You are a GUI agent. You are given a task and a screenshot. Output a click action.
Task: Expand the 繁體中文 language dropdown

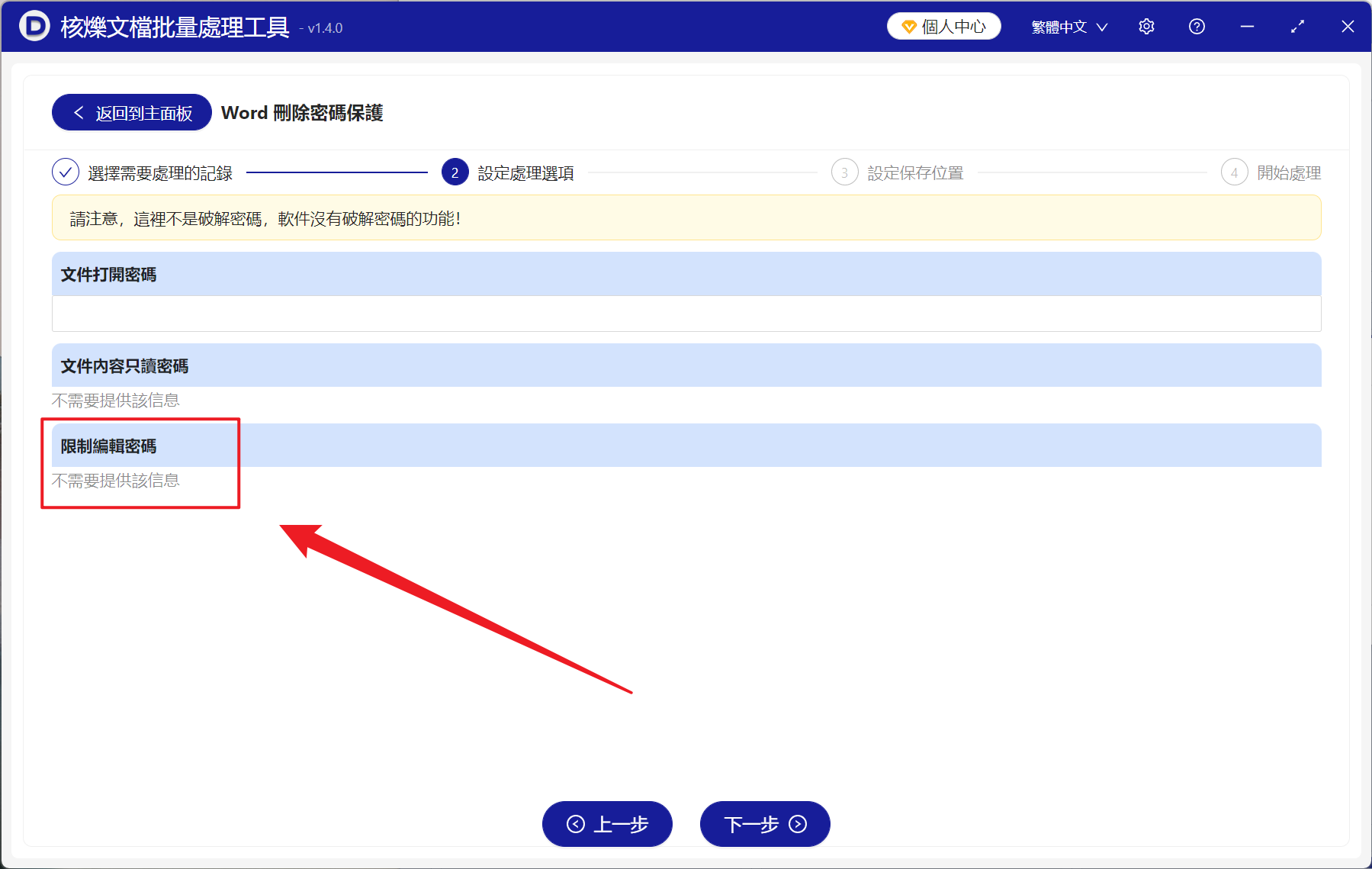coord(1069,27)
